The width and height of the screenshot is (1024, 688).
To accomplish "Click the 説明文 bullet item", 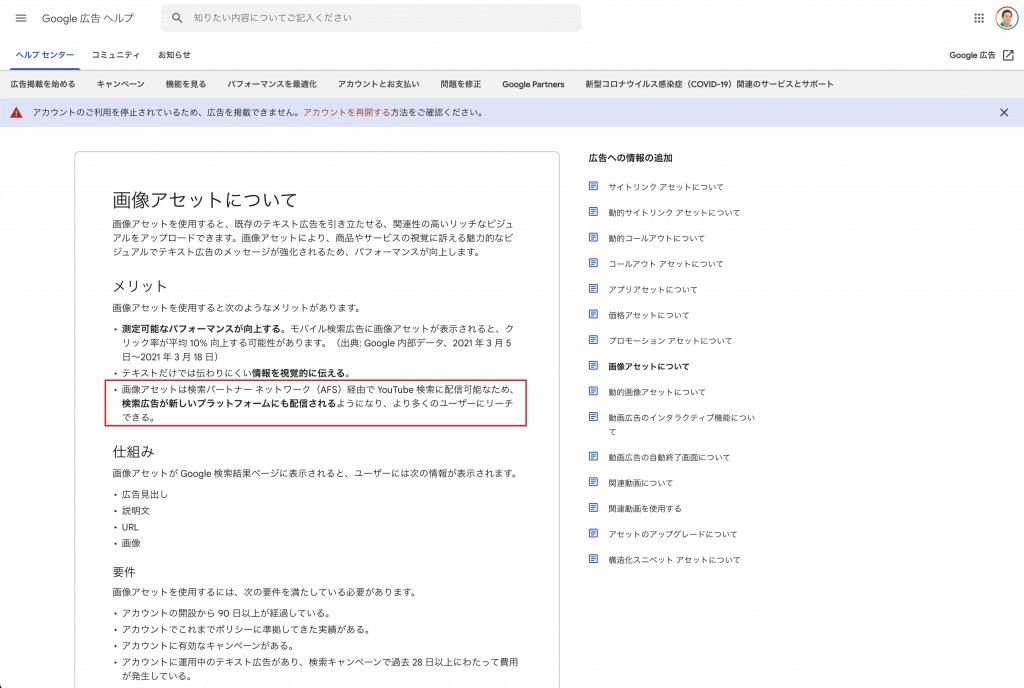I will 136,510.
